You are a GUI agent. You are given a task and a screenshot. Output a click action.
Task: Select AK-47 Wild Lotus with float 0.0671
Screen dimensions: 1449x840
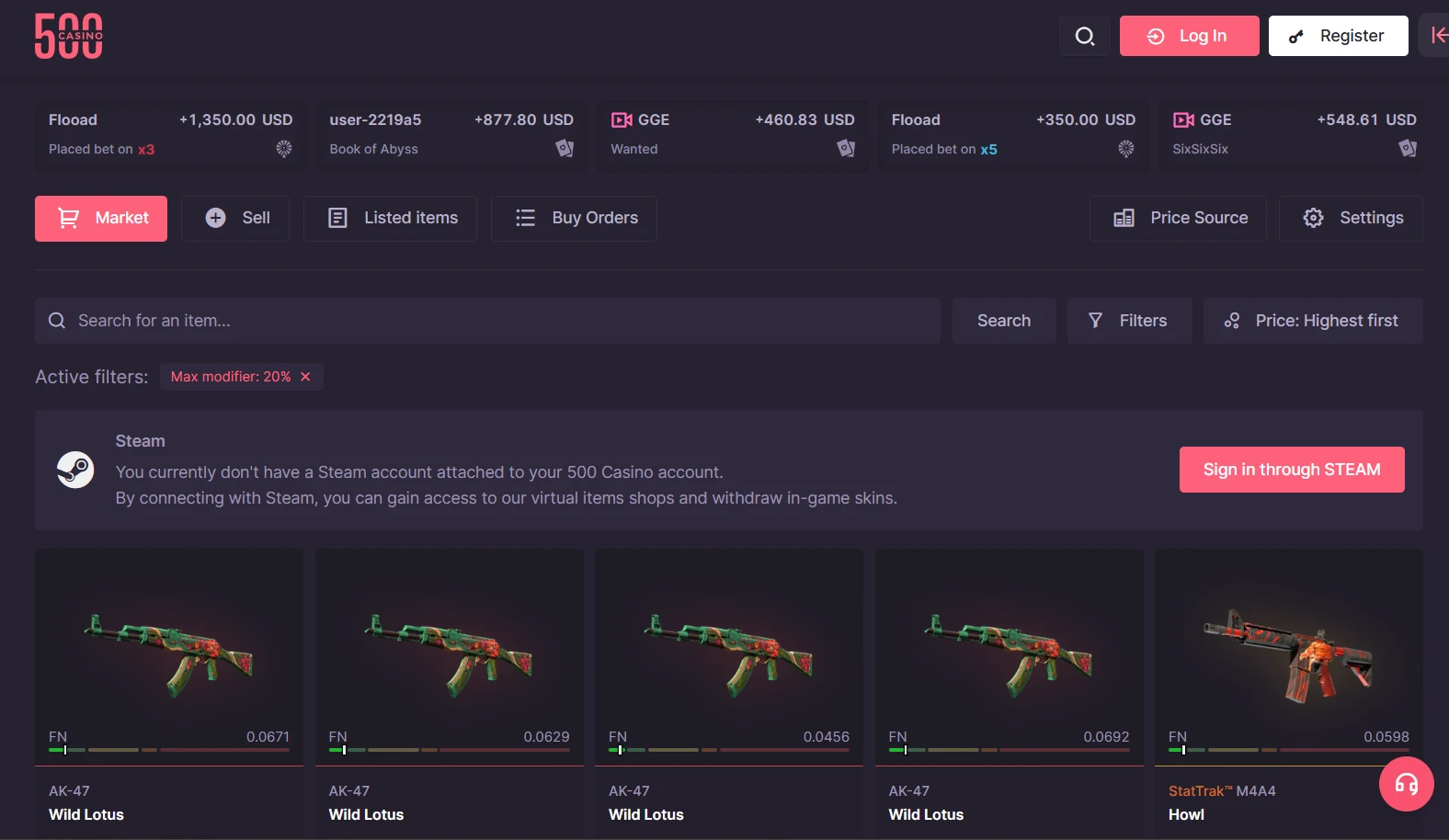(x=169, y=694)
